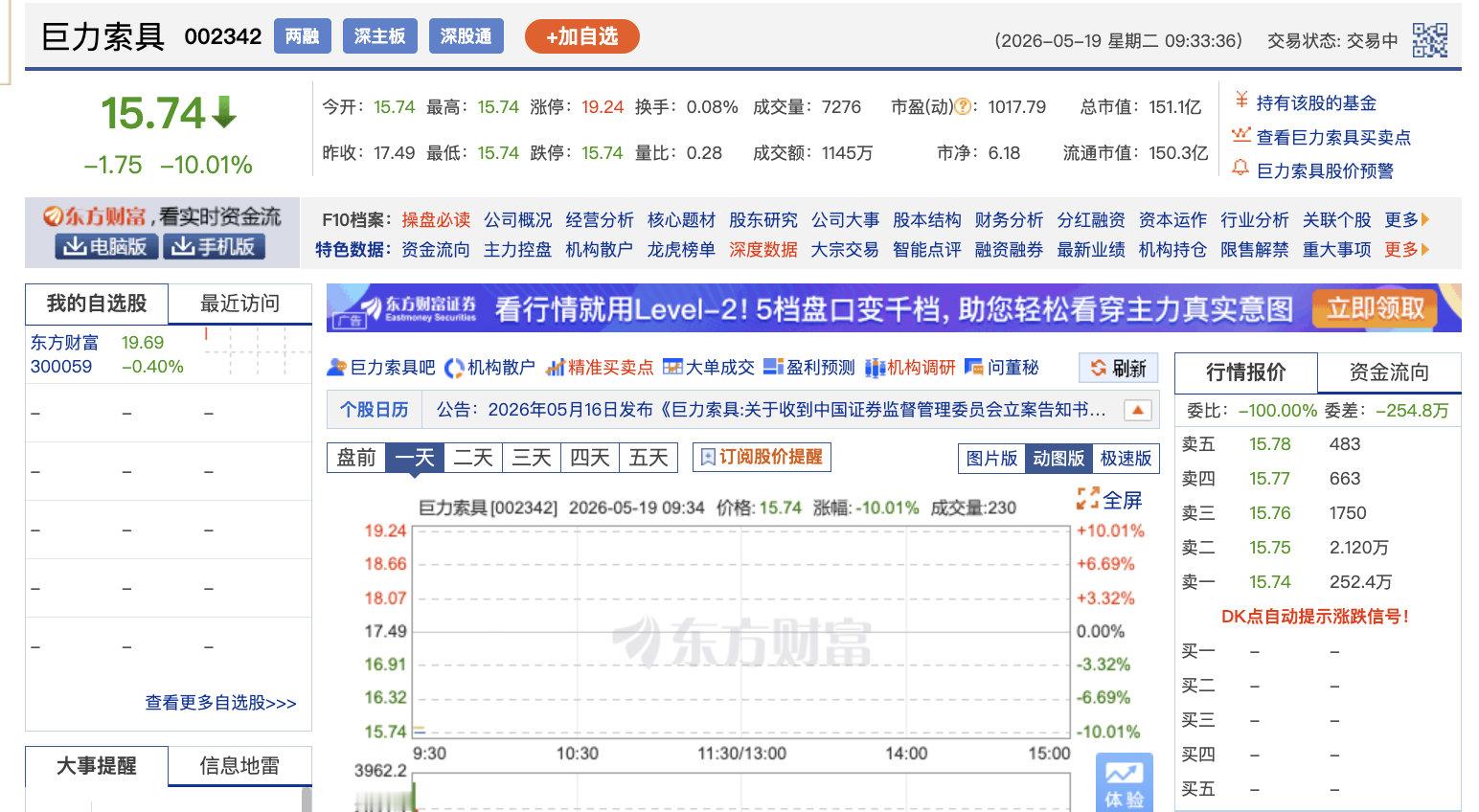1479x812 pixels.
Task: Open 东方财富 logo in promo box
Action: pyautogui.click(x=93, y=216)
